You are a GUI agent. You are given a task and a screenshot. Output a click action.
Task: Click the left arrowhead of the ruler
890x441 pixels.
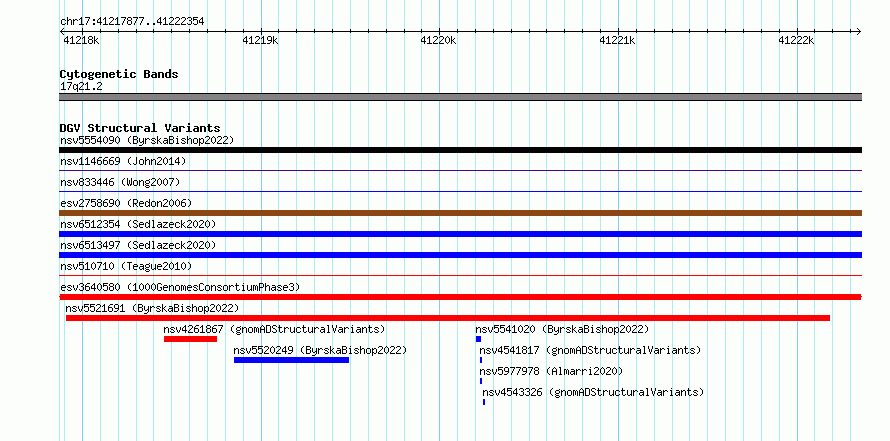[x=62, y=31]
